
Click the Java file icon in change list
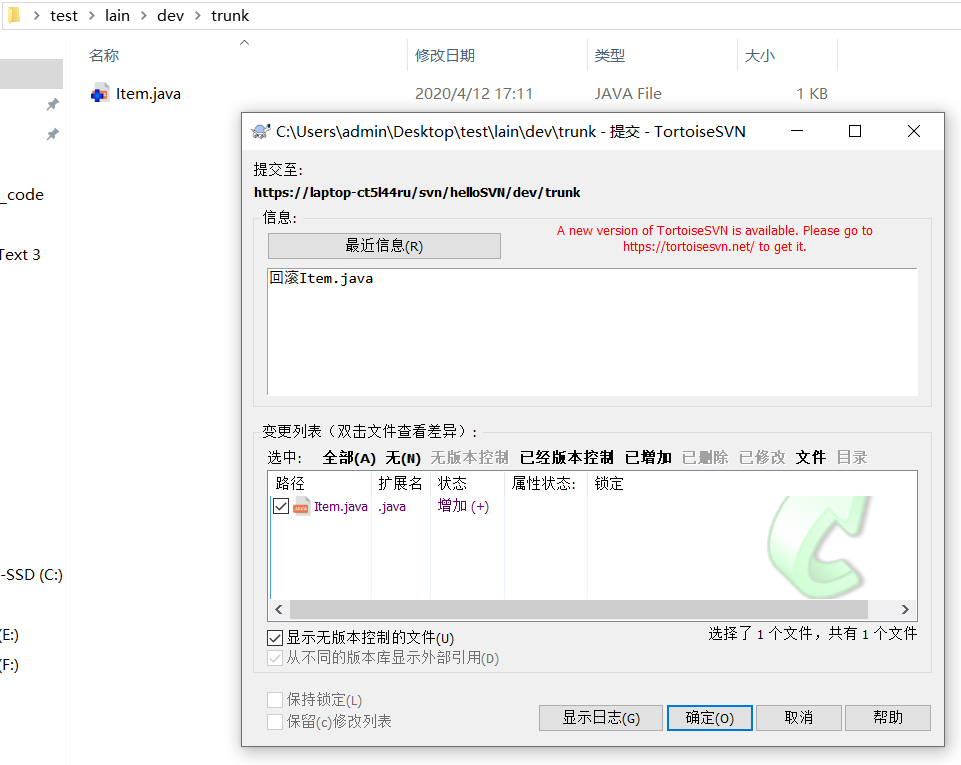coord(302,506)
